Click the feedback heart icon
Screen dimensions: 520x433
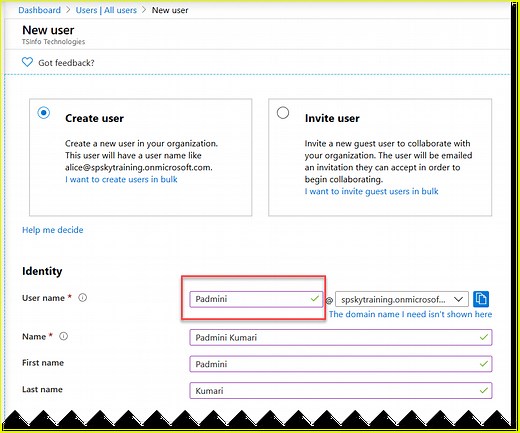[x=27, y=62]
